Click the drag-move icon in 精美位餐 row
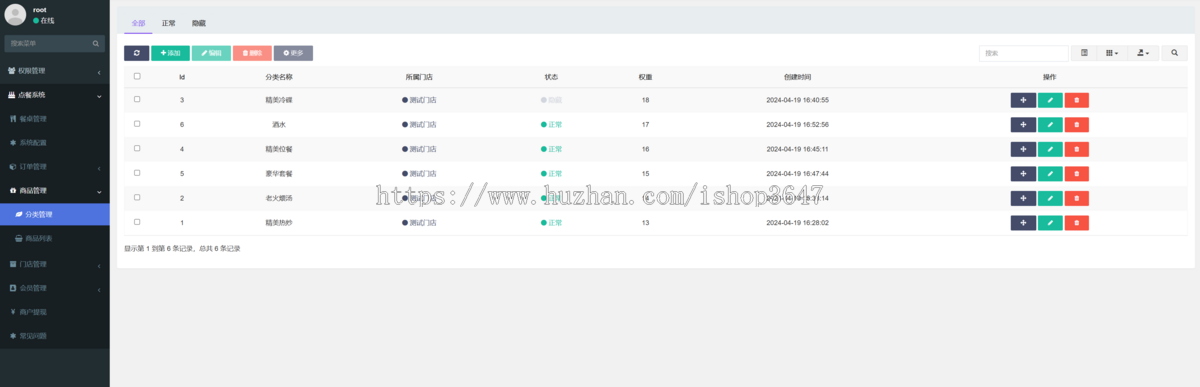This screenshot has width=1200, height=387. [1023, 149]
